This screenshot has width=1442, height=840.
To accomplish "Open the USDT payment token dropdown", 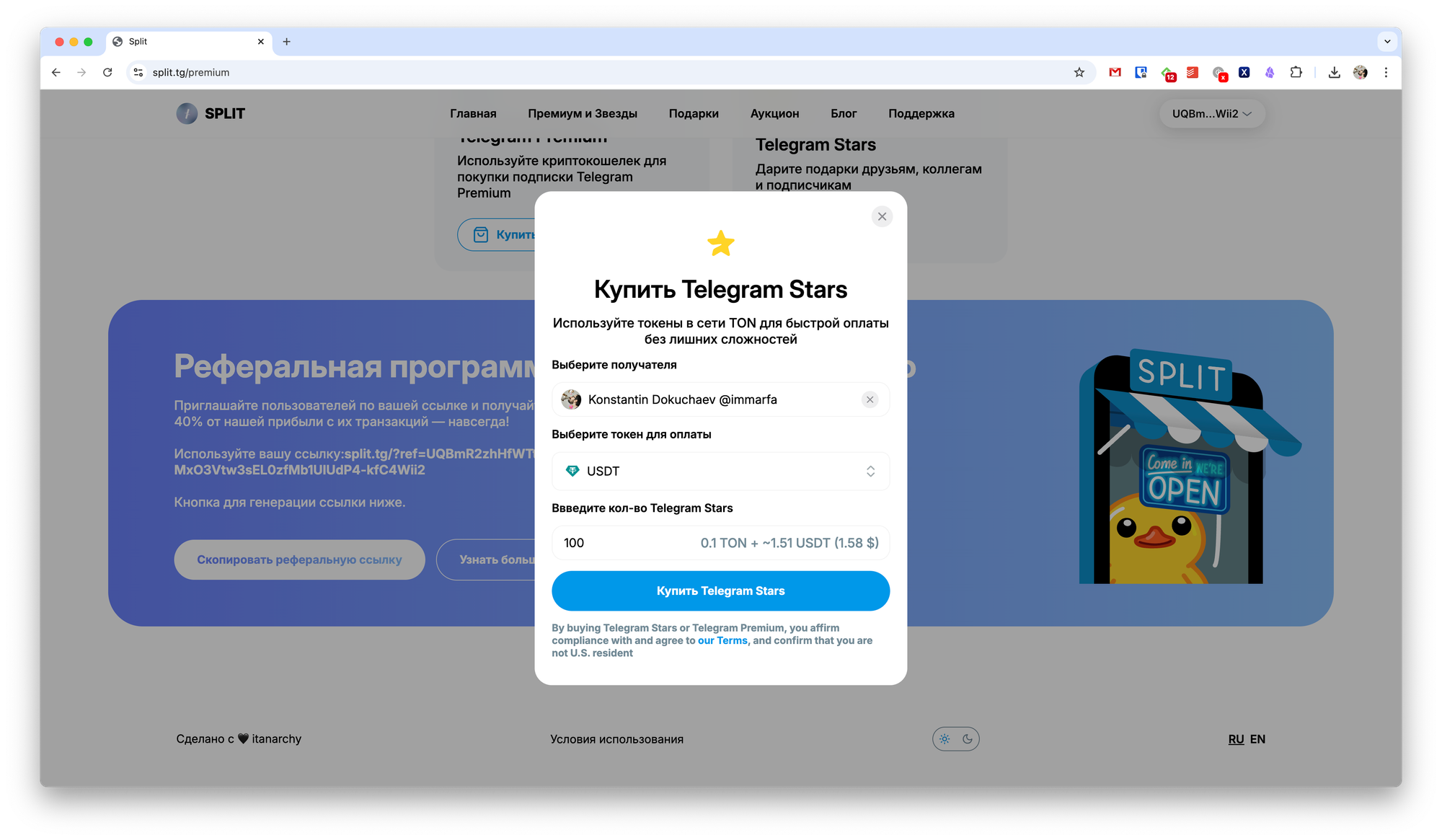I will pos(720,471).
